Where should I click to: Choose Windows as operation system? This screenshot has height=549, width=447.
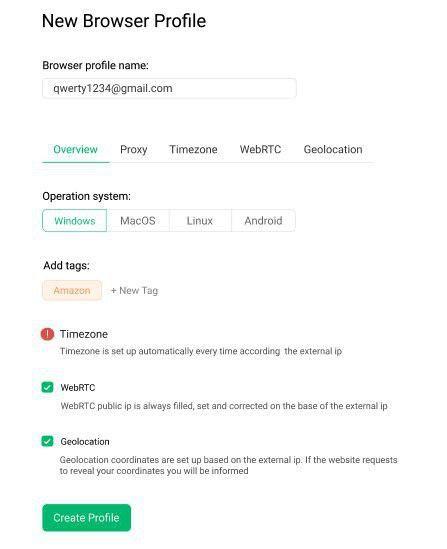click(75, 221)
